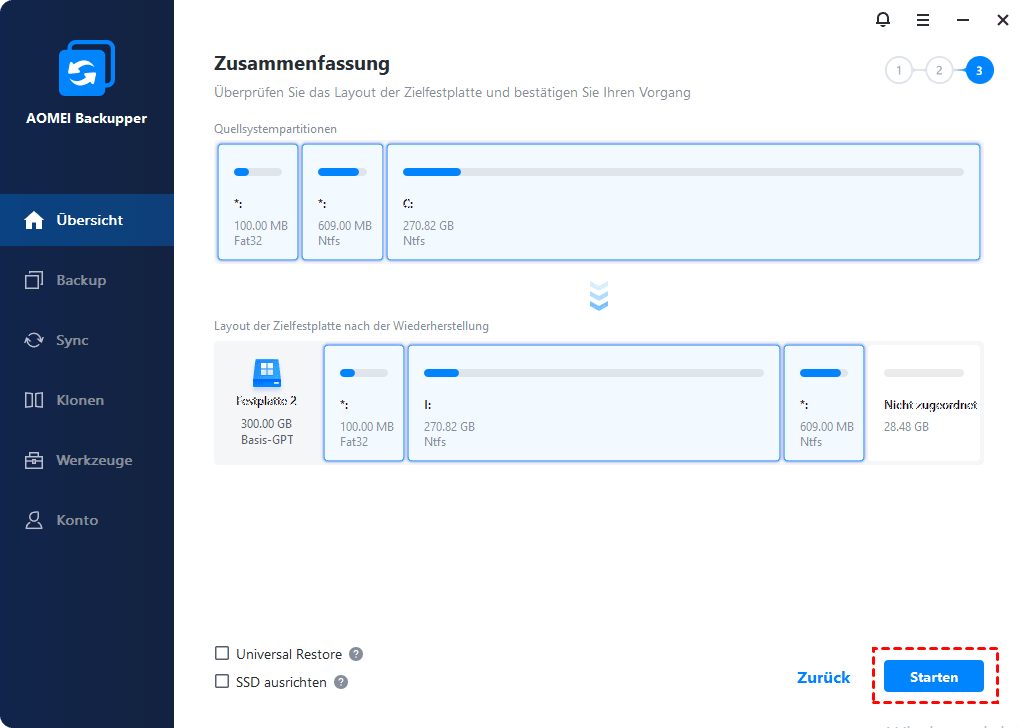
Task: Click help icon beside Universal Restore
Action: tap(356, 654)
